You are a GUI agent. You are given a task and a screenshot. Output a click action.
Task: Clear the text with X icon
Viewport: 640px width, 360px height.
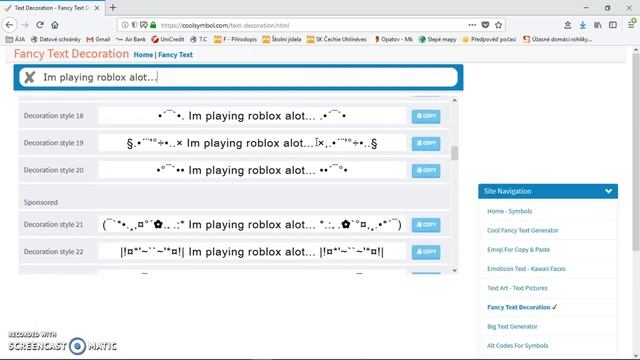(x=29, y=77)
